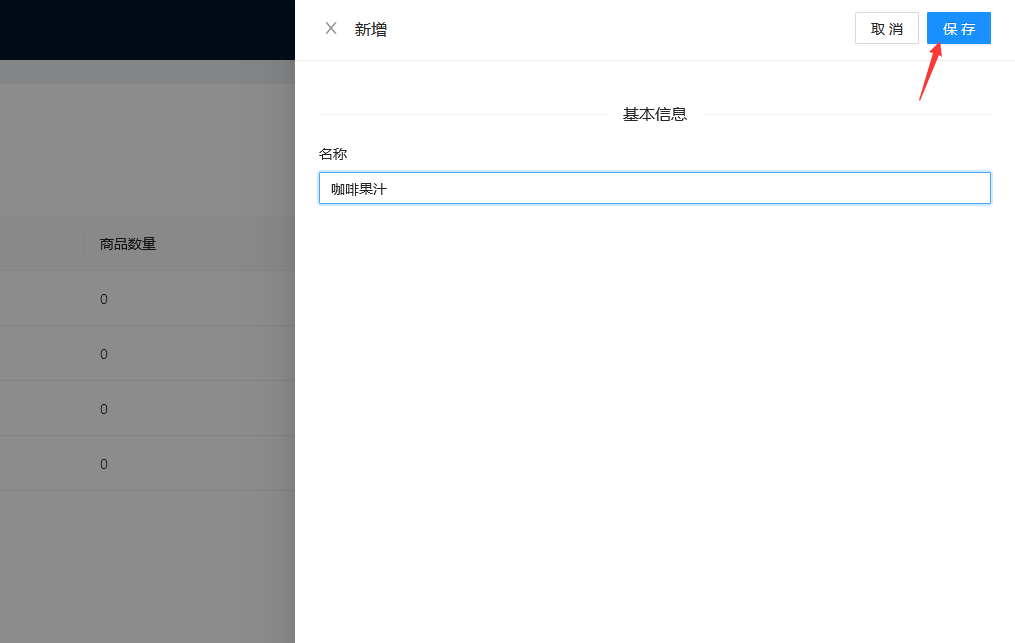
Task: Click the 取消 cancel button
Action: (886, 28)
